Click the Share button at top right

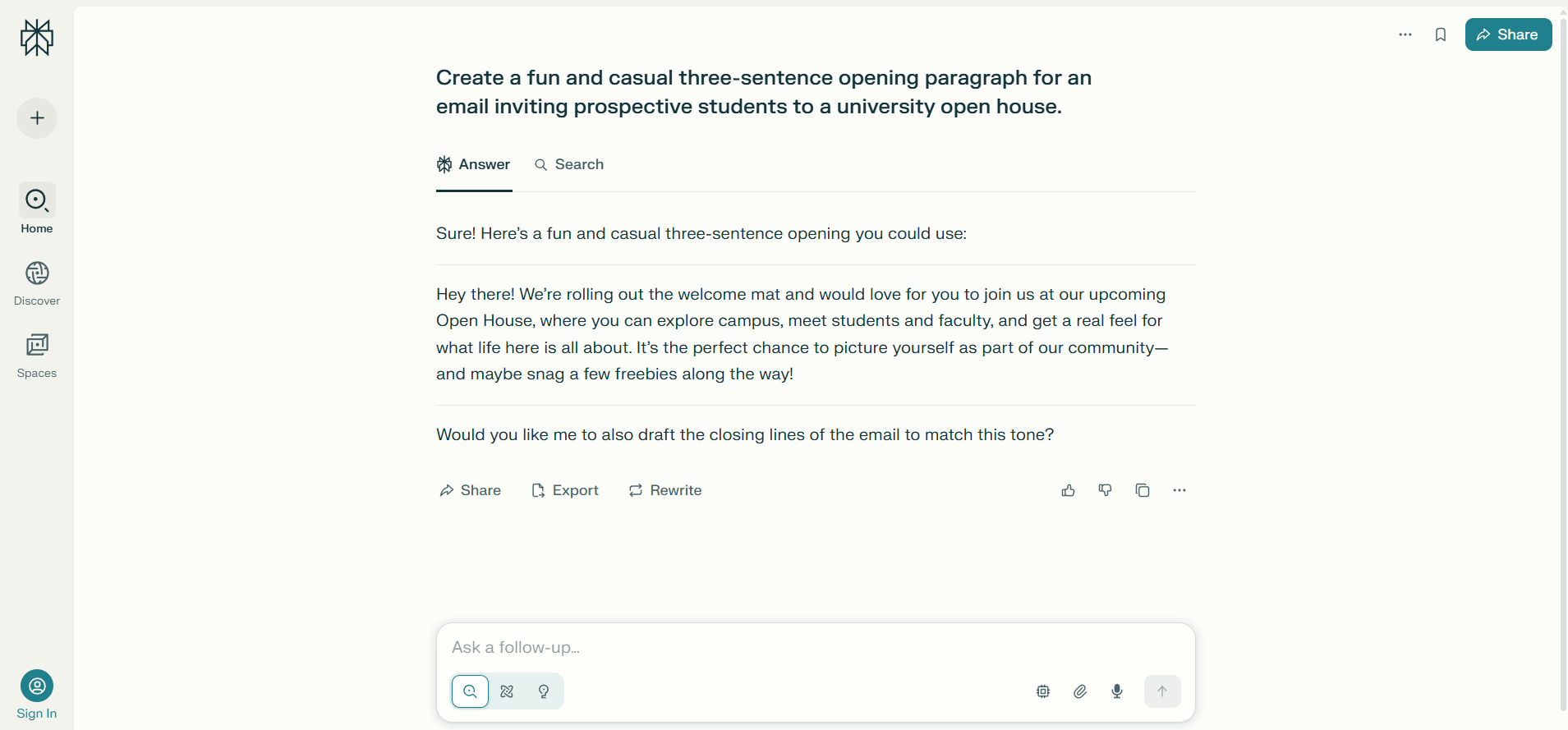[1508, 34]
